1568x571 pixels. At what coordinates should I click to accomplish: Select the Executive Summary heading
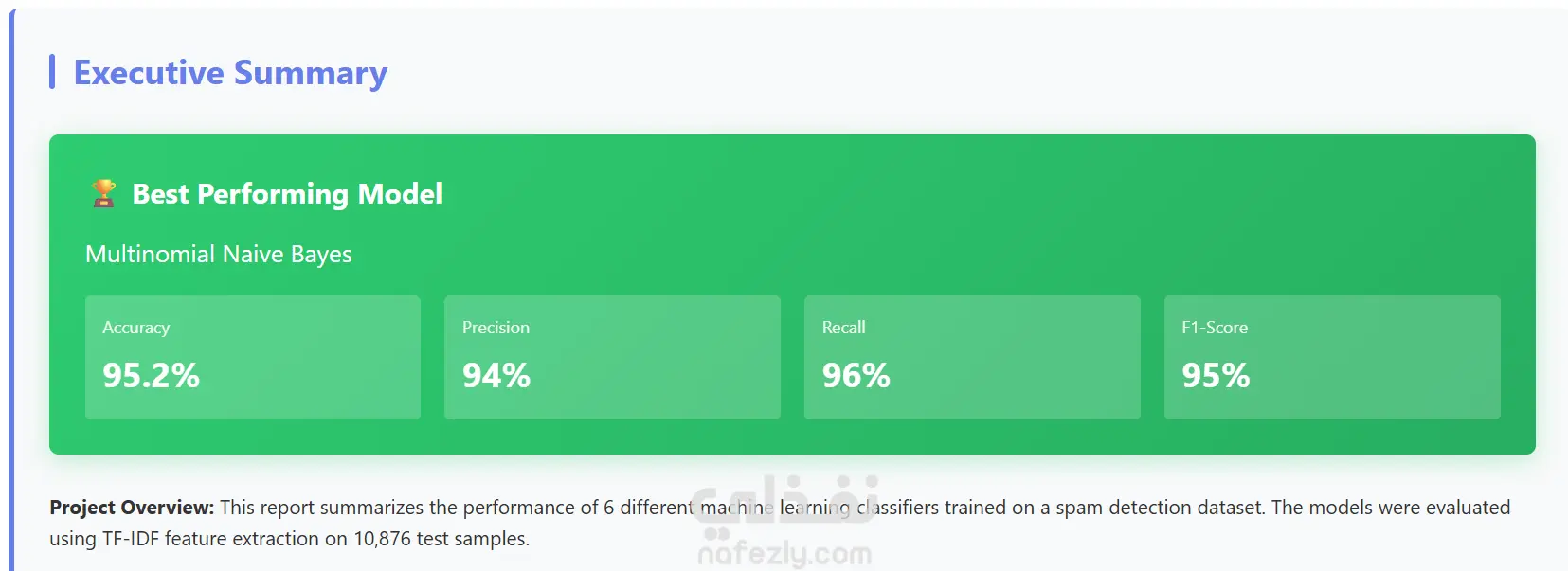coord(230,73)
